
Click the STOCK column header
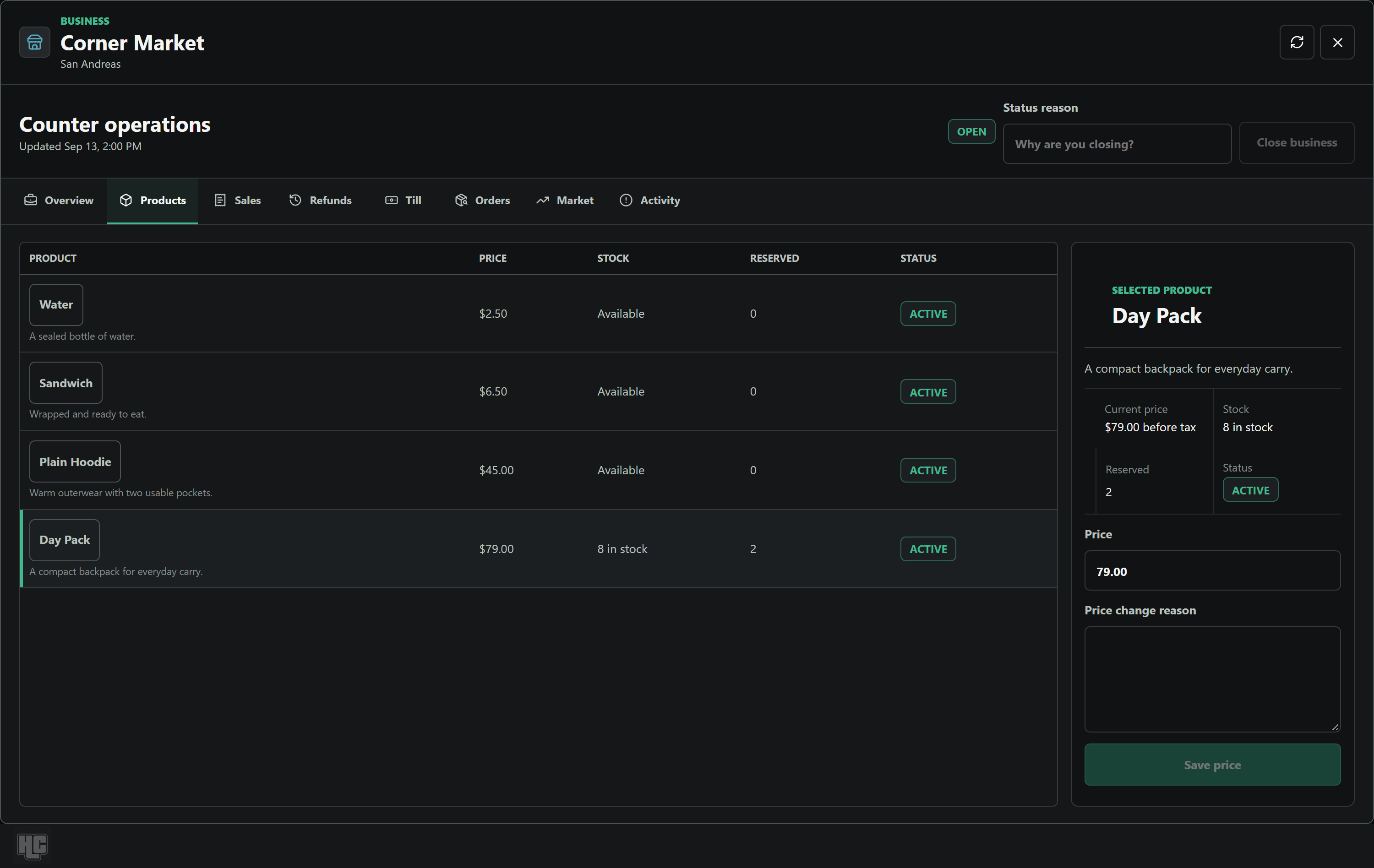click(613, 258)
